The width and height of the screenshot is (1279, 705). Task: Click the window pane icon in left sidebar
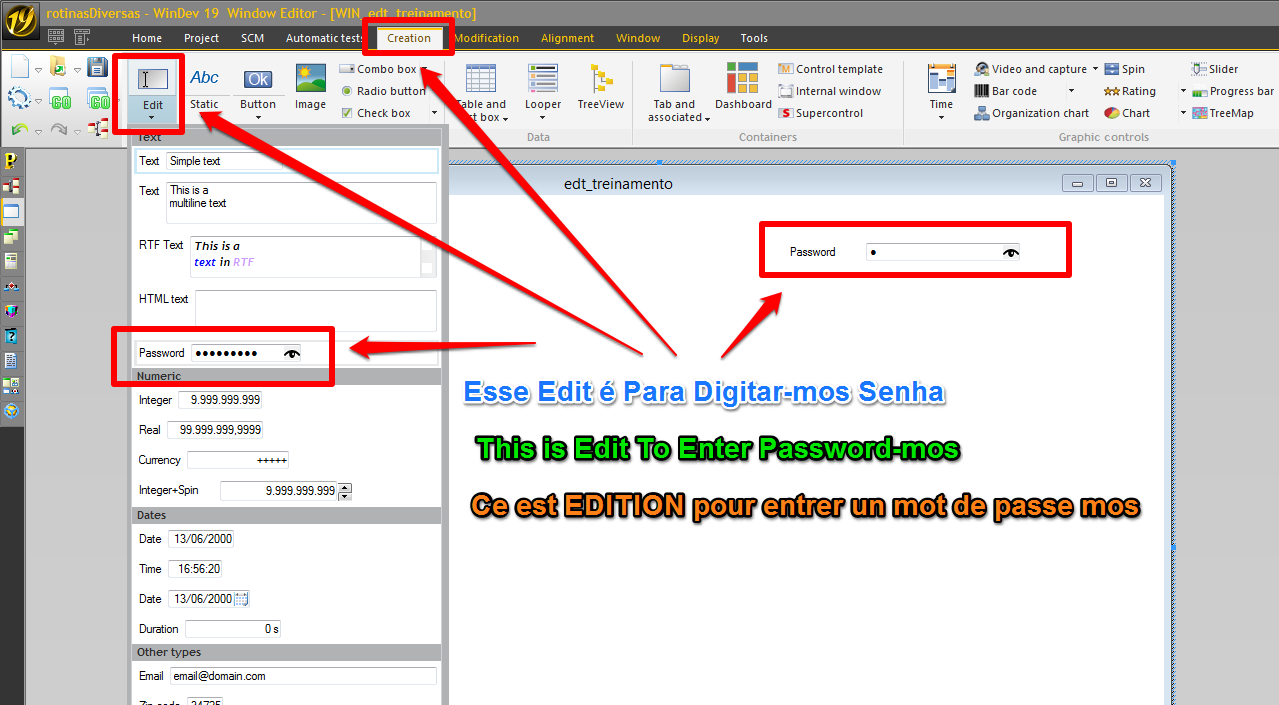(x=12, y=211)
